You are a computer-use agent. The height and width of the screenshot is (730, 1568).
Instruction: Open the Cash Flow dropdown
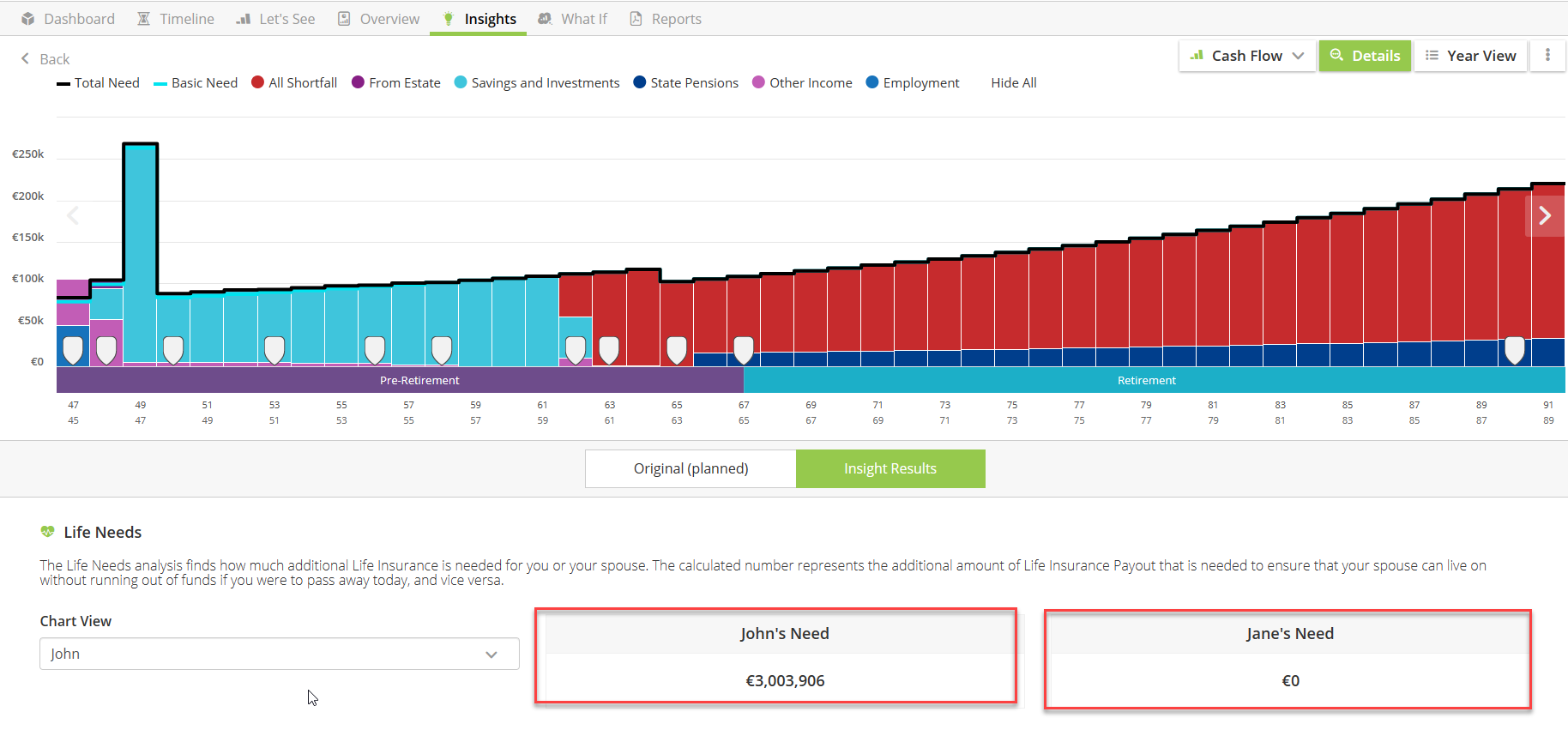tap(1247, 56)
